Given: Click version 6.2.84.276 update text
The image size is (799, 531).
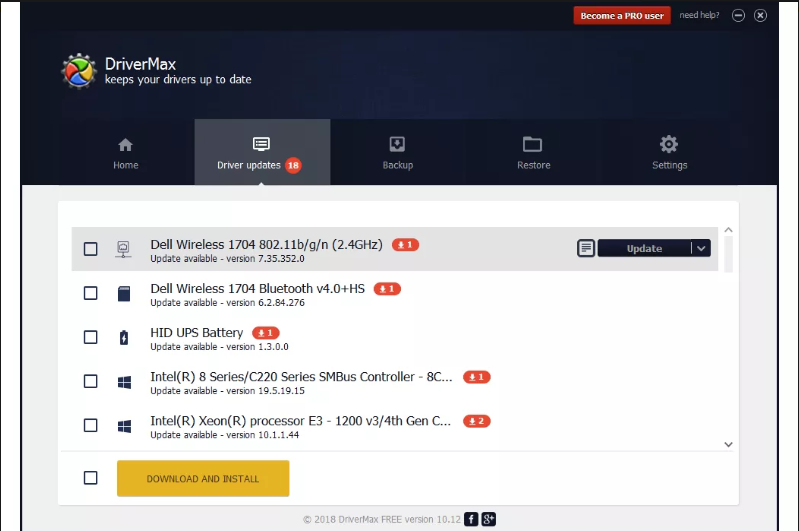Looking at the screenshot, I should click(x=227, y=303).
